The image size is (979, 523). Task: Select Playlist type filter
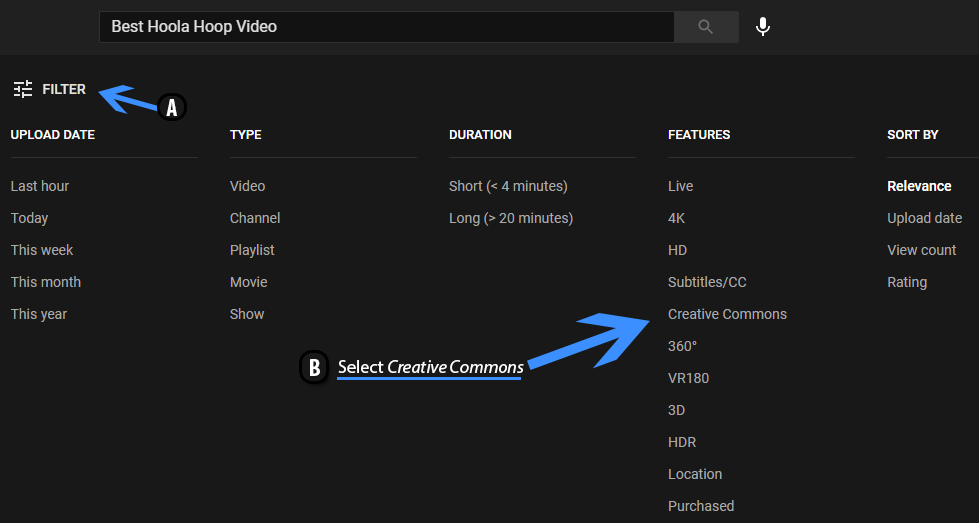(x=252, y=250)
